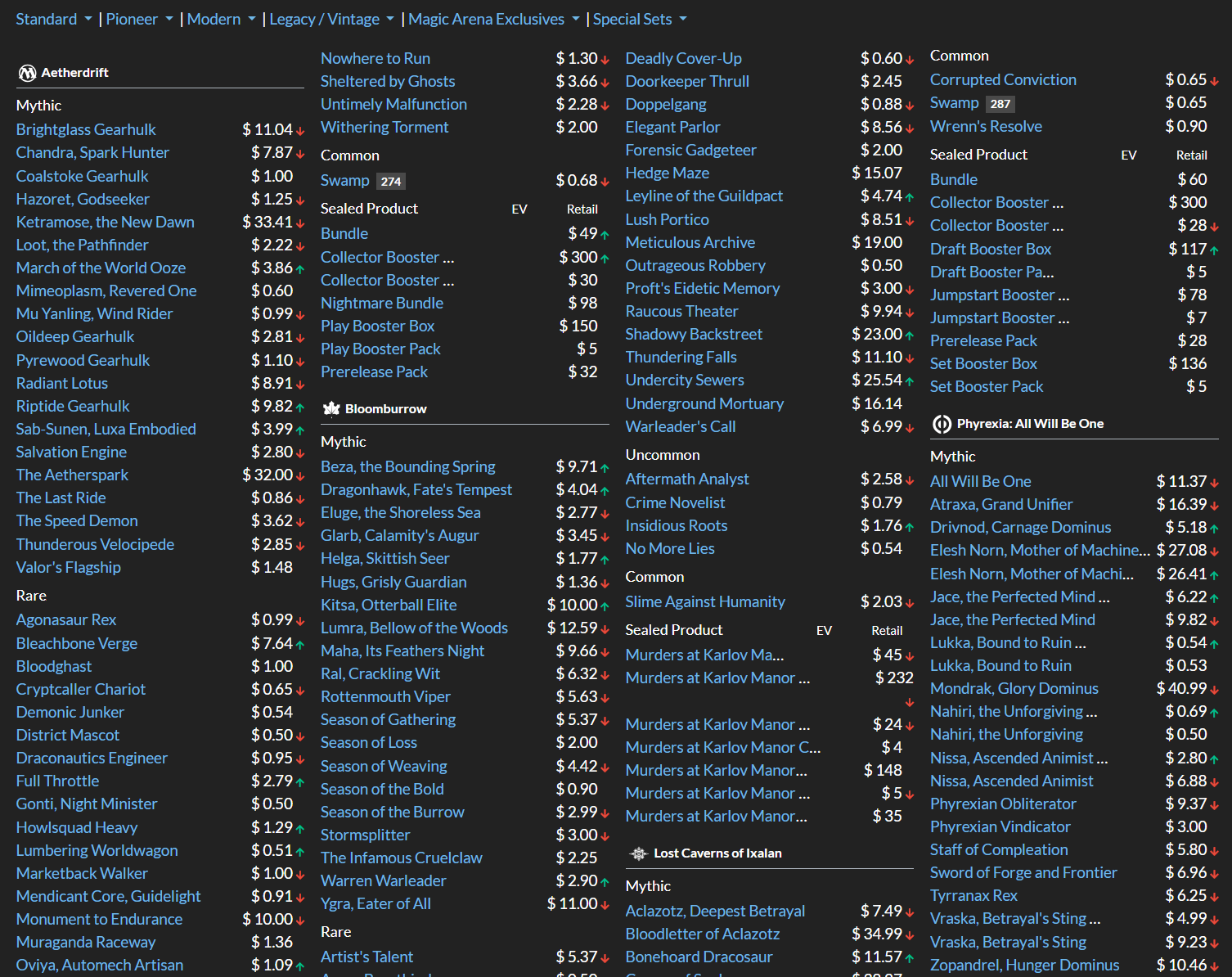Open Artist's Talent card link
1232x977 pixels.
(x=366, y=957)
